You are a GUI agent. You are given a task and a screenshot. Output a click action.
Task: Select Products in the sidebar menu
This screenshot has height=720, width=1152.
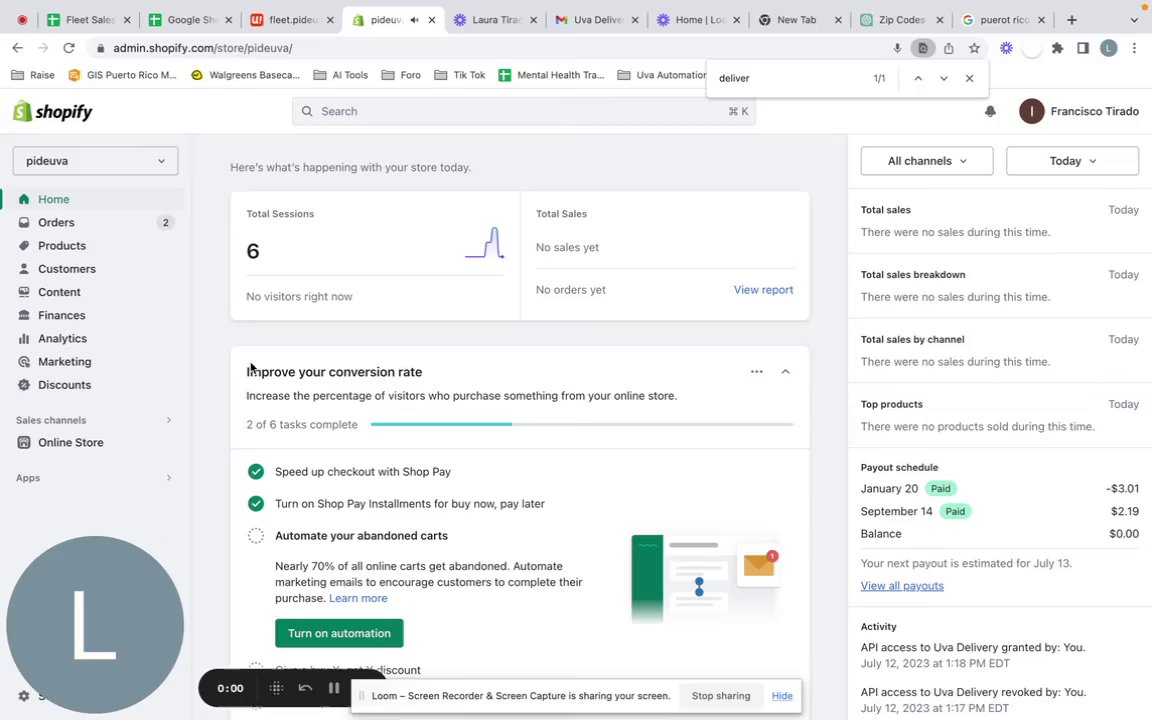tap(62, 246)
